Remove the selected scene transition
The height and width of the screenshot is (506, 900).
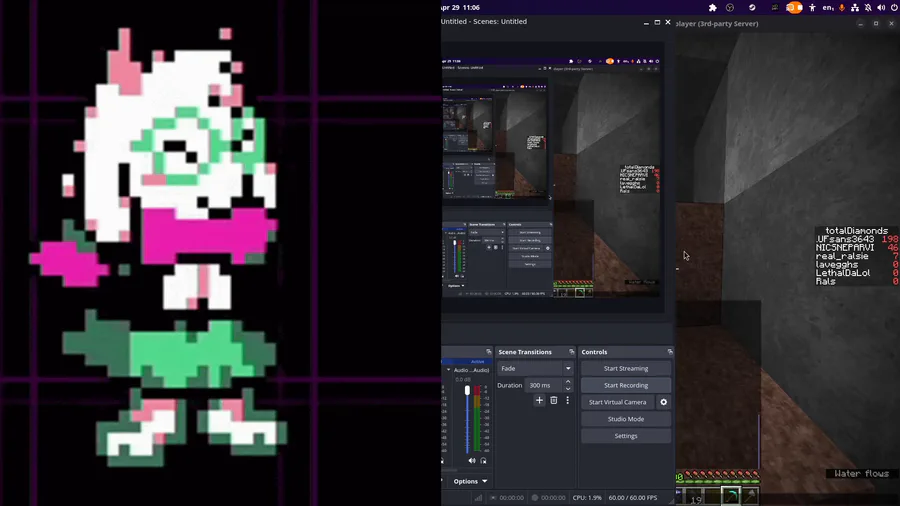coord(553,400)
